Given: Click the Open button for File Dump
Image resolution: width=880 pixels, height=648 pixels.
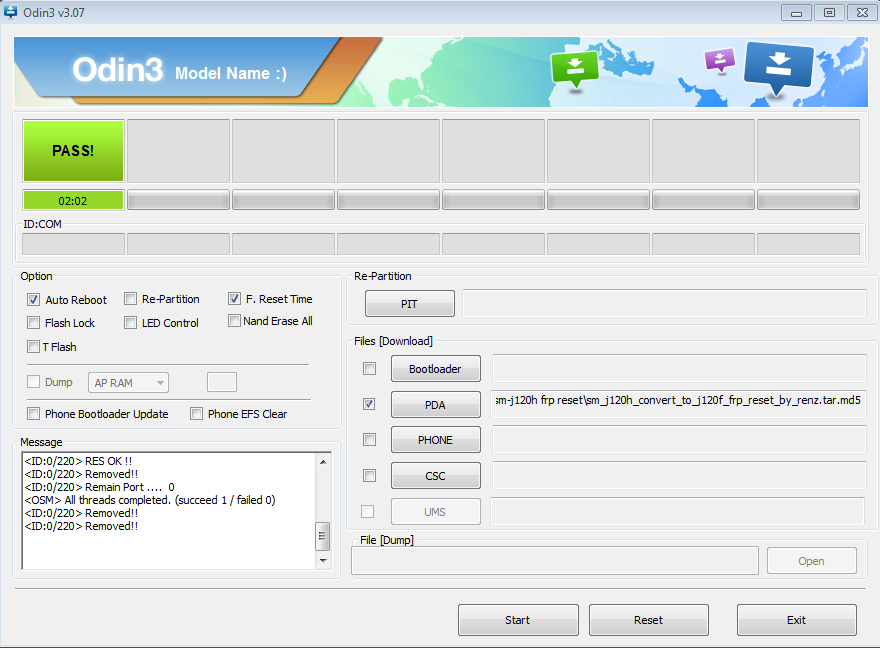Looking at the screenshot, I should tap(812, 560).
